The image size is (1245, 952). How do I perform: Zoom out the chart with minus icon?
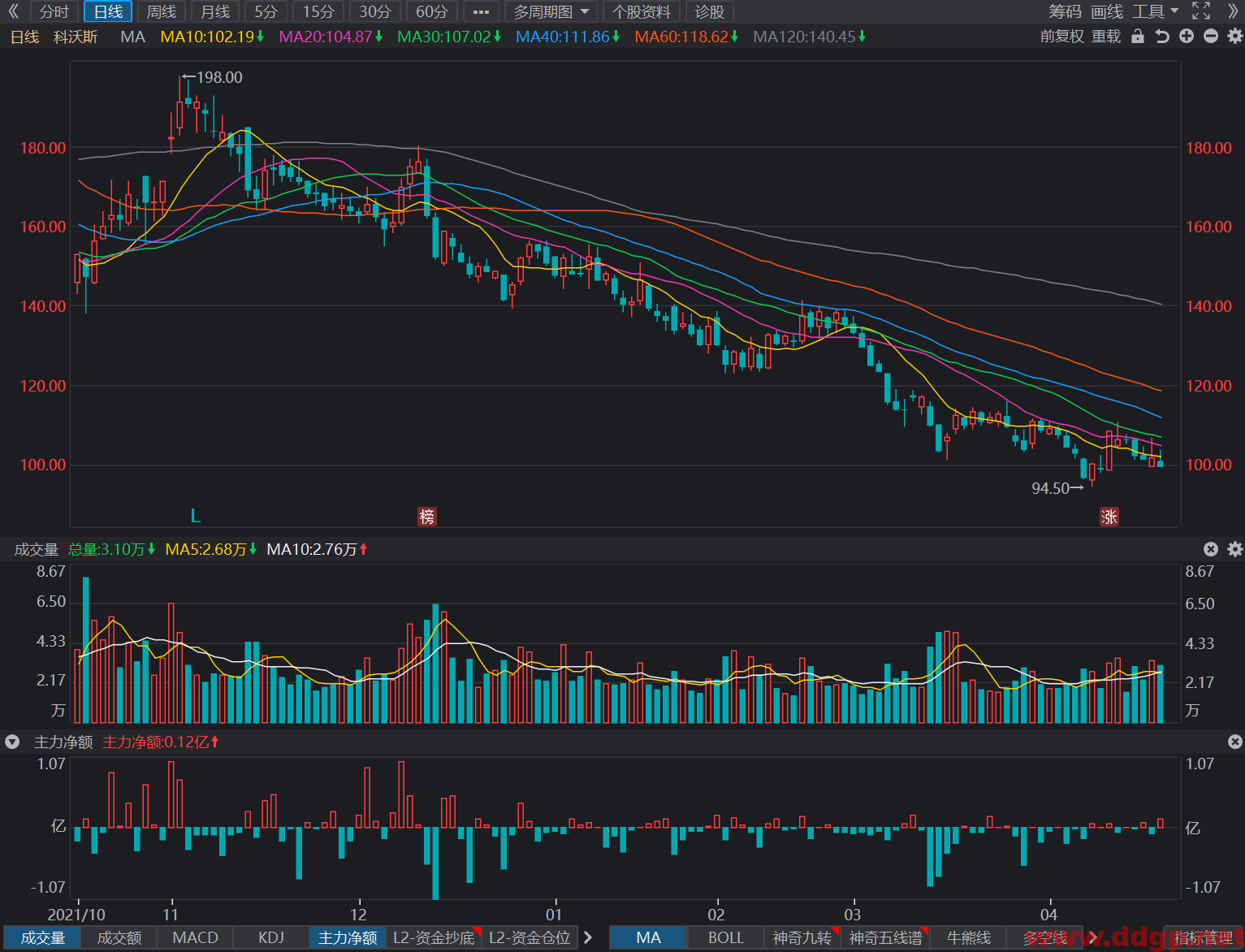(1211, 37)
